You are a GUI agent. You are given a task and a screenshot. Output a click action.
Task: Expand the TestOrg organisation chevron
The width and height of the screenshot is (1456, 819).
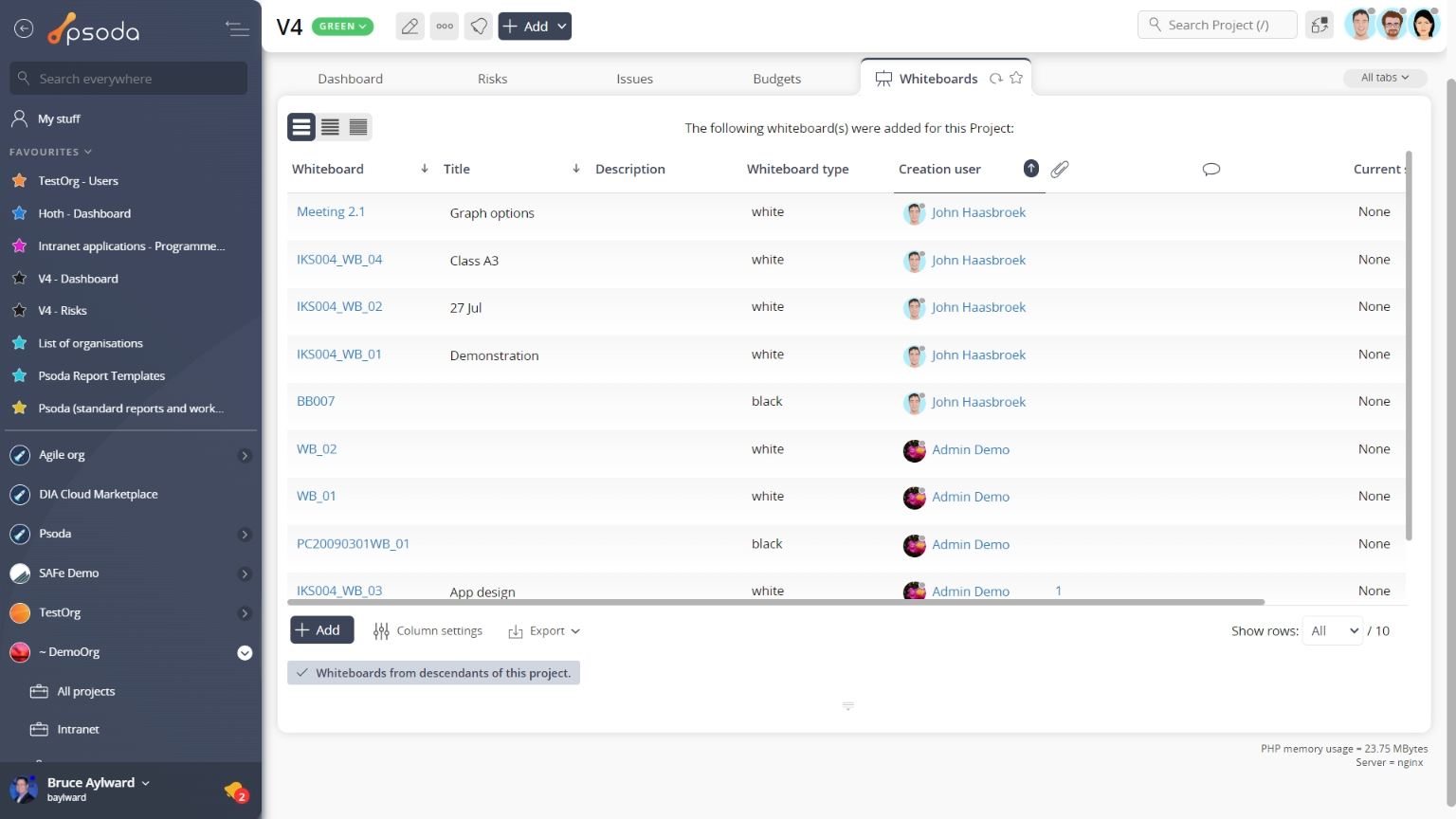tap(245, 613)
